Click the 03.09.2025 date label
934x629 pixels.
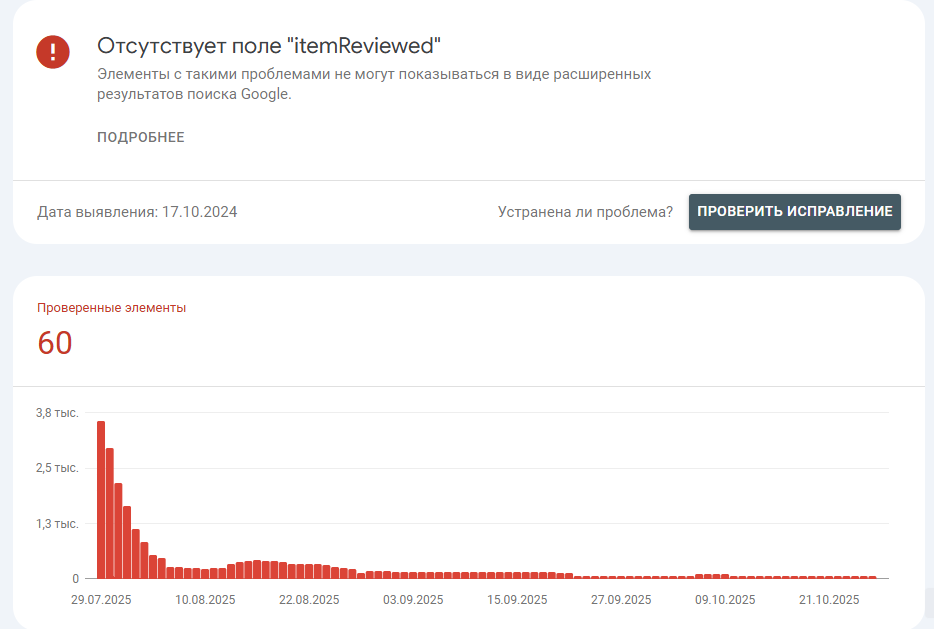[413, 600]
